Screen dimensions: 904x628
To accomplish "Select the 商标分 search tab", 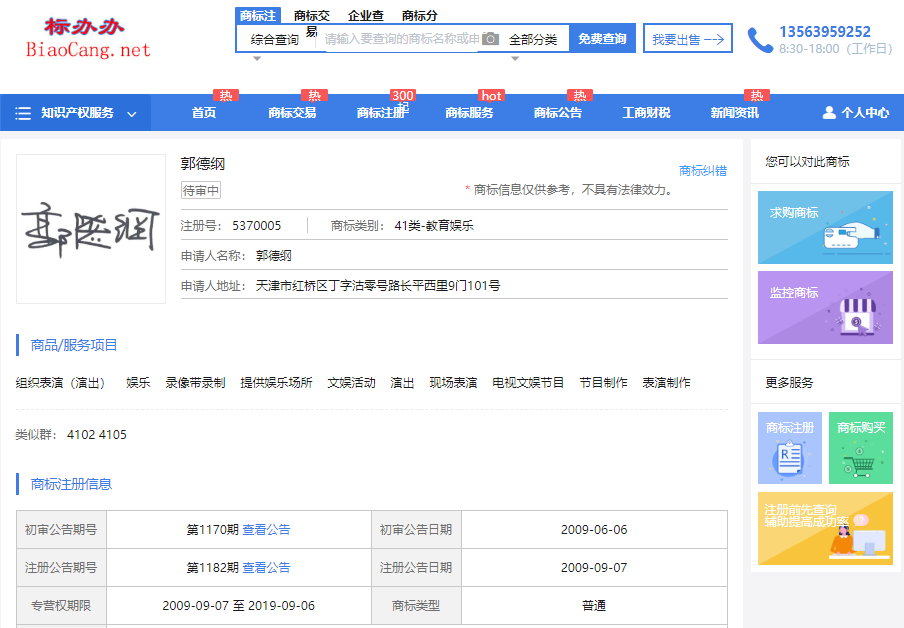I will click(419, 16).
